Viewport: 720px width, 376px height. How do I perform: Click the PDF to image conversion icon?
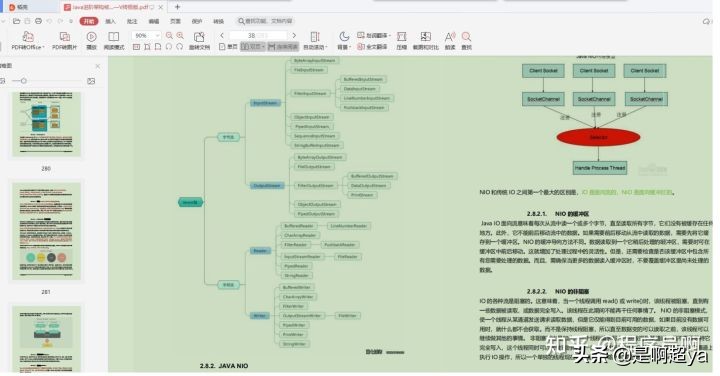pos(65,37)
